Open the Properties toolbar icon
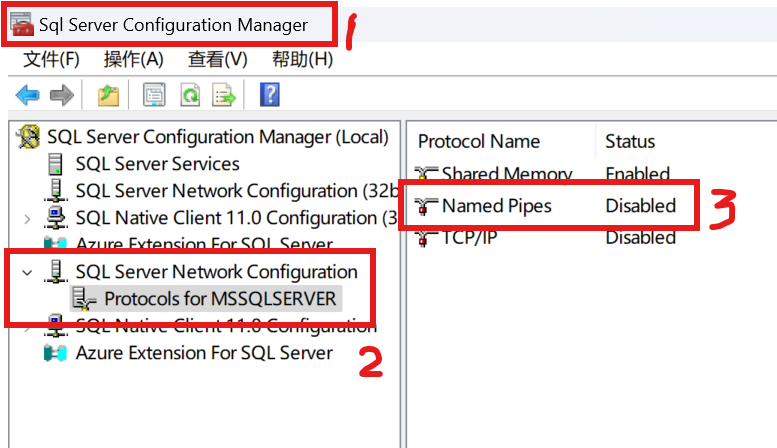 tap(154, 95)
